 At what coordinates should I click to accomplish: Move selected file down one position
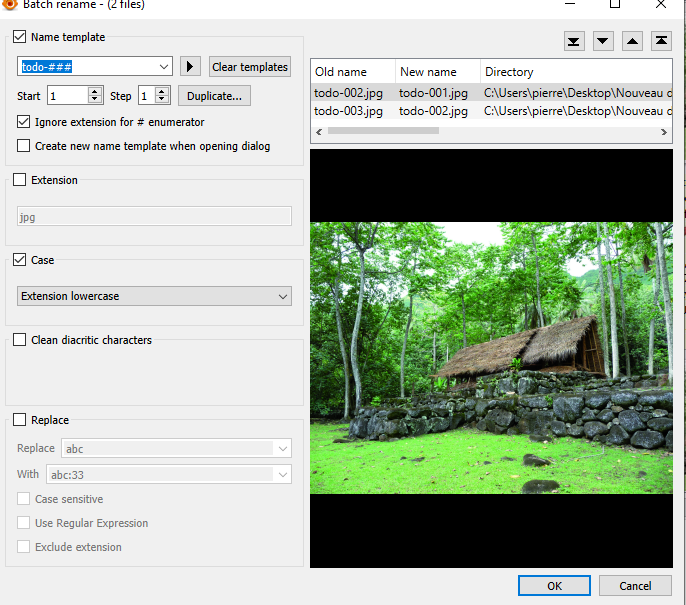click(x=603, y=41)
